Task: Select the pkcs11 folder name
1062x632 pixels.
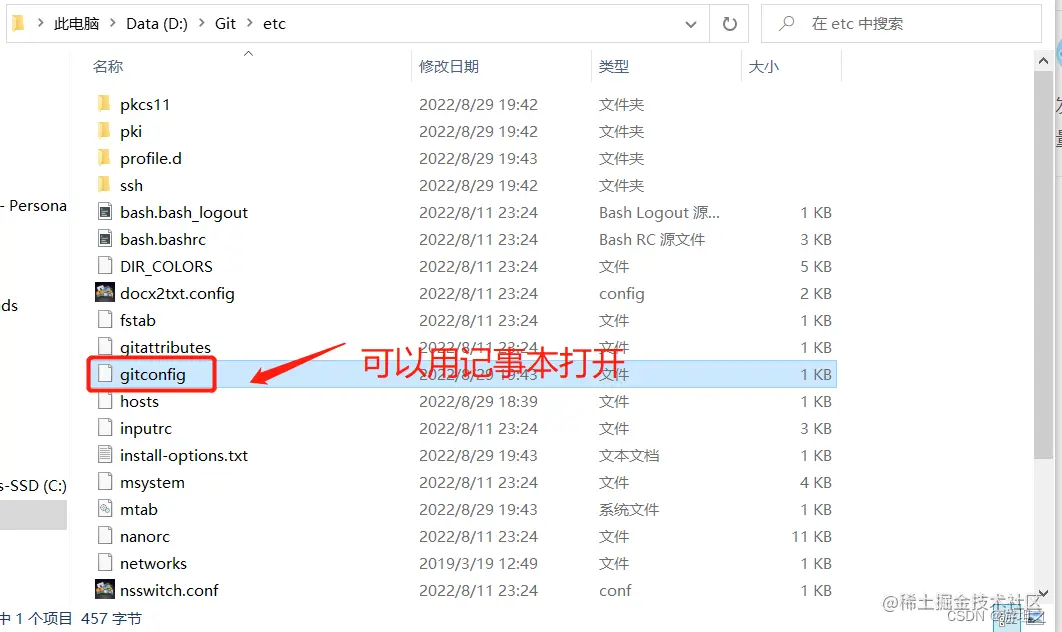Action: pyautogui.click(x=145, y=104)
